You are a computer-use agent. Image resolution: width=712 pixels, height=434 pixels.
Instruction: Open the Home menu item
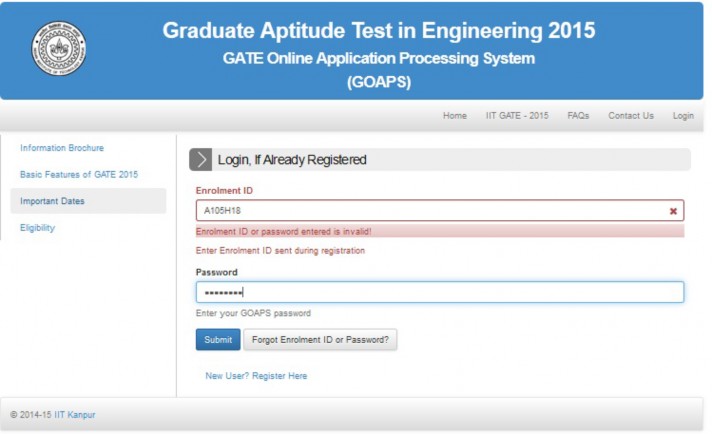pyautogui.click(x=455, y=116)
